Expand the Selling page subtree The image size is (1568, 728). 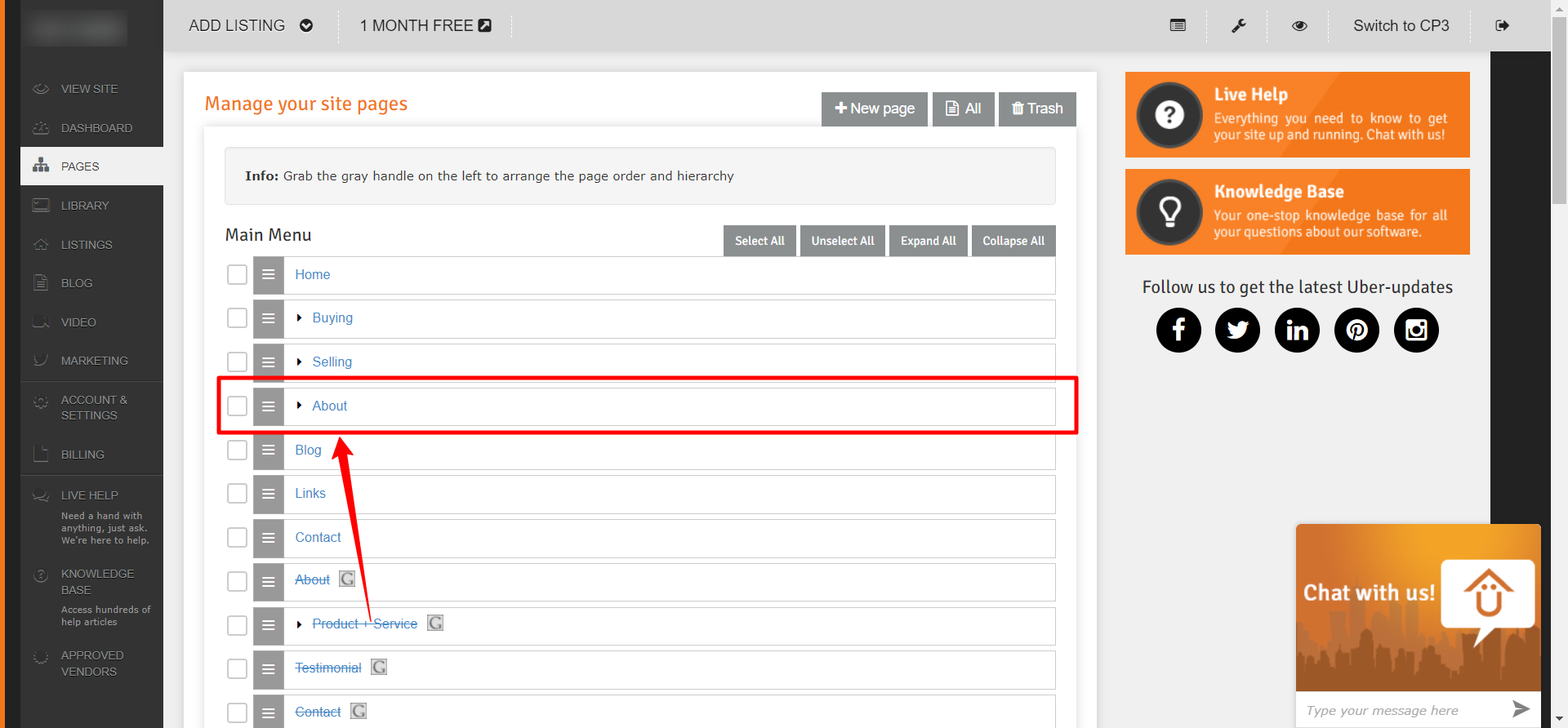click(300, 362)
